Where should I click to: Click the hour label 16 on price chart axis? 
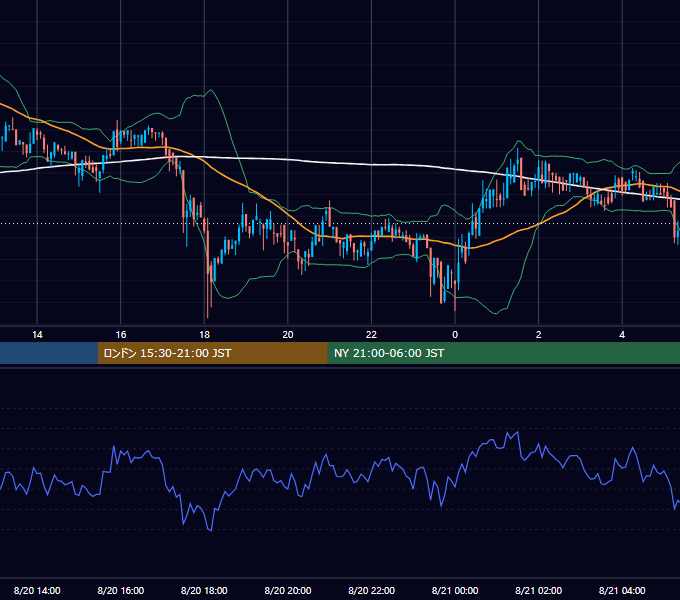121,335
